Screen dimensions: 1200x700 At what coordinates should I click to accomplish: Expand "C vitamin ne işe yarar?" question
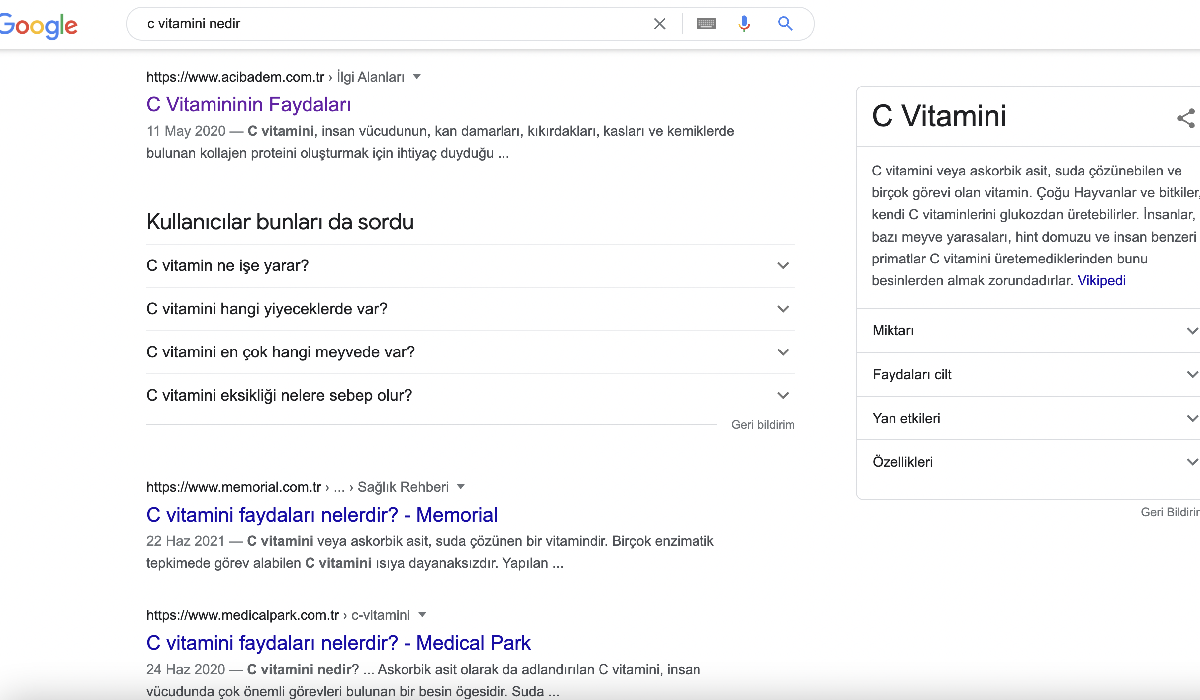click(782, 266)
